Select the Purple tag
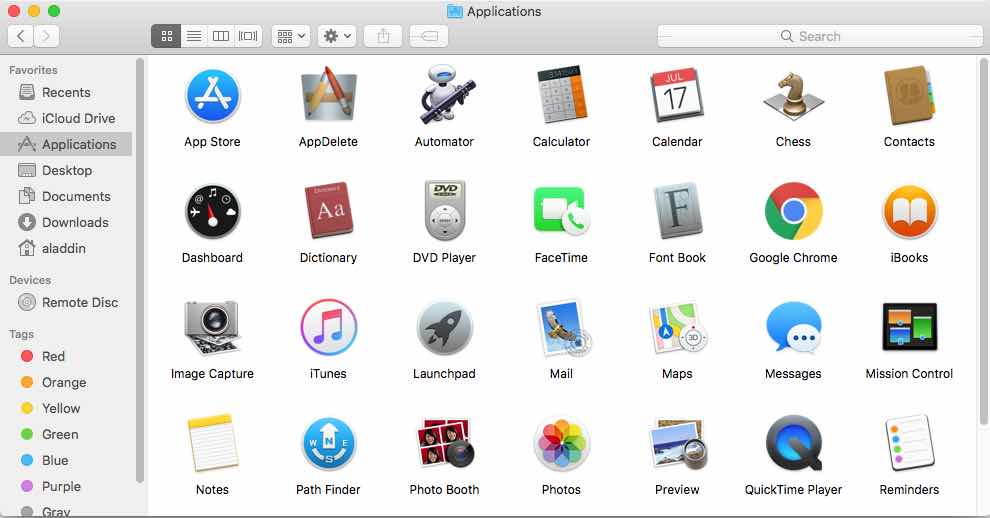The image size is (990, 518). [x=66, y=486]
